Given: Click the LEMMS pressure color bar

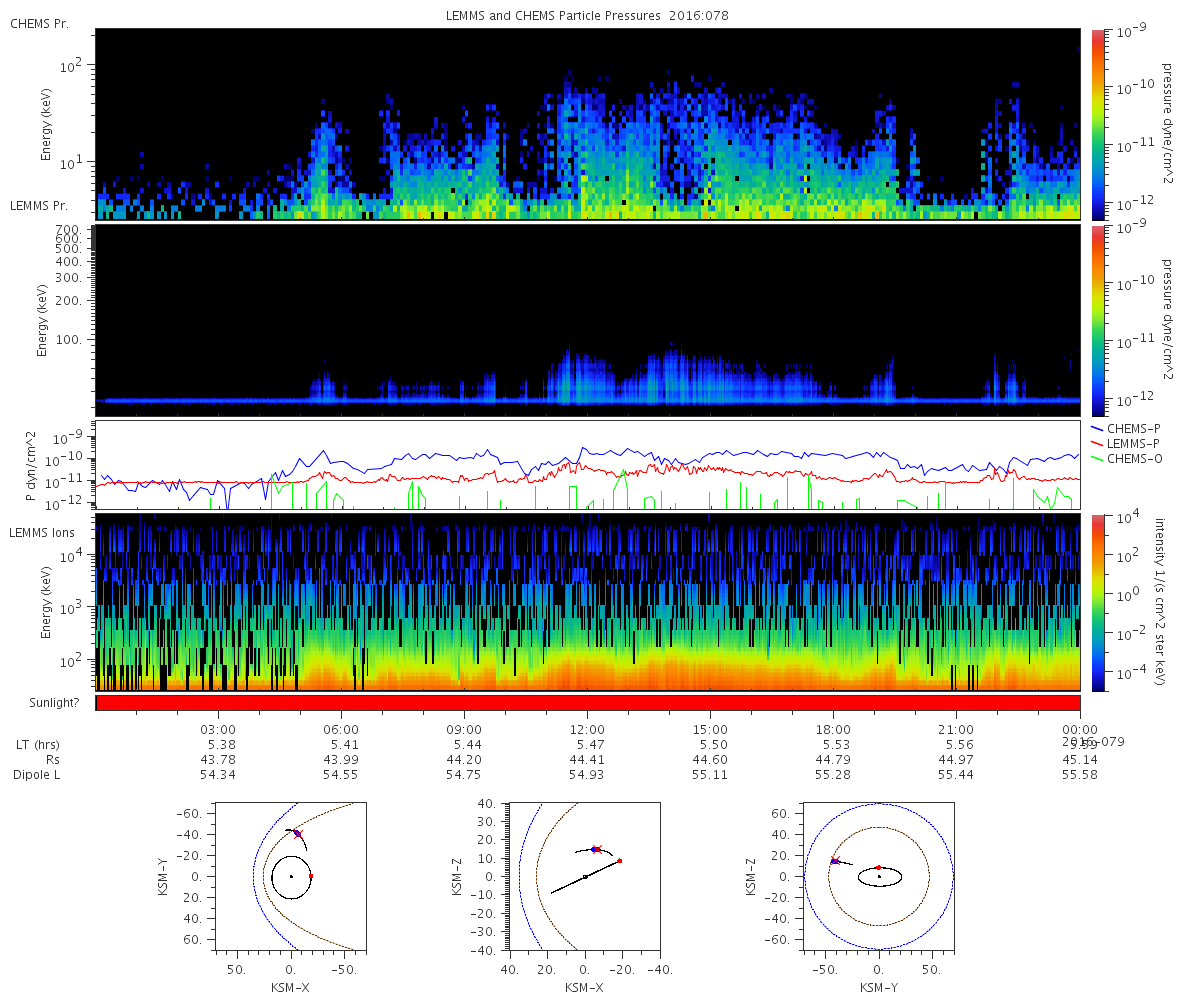Looking at the screenshot, I should (1097, 320).
